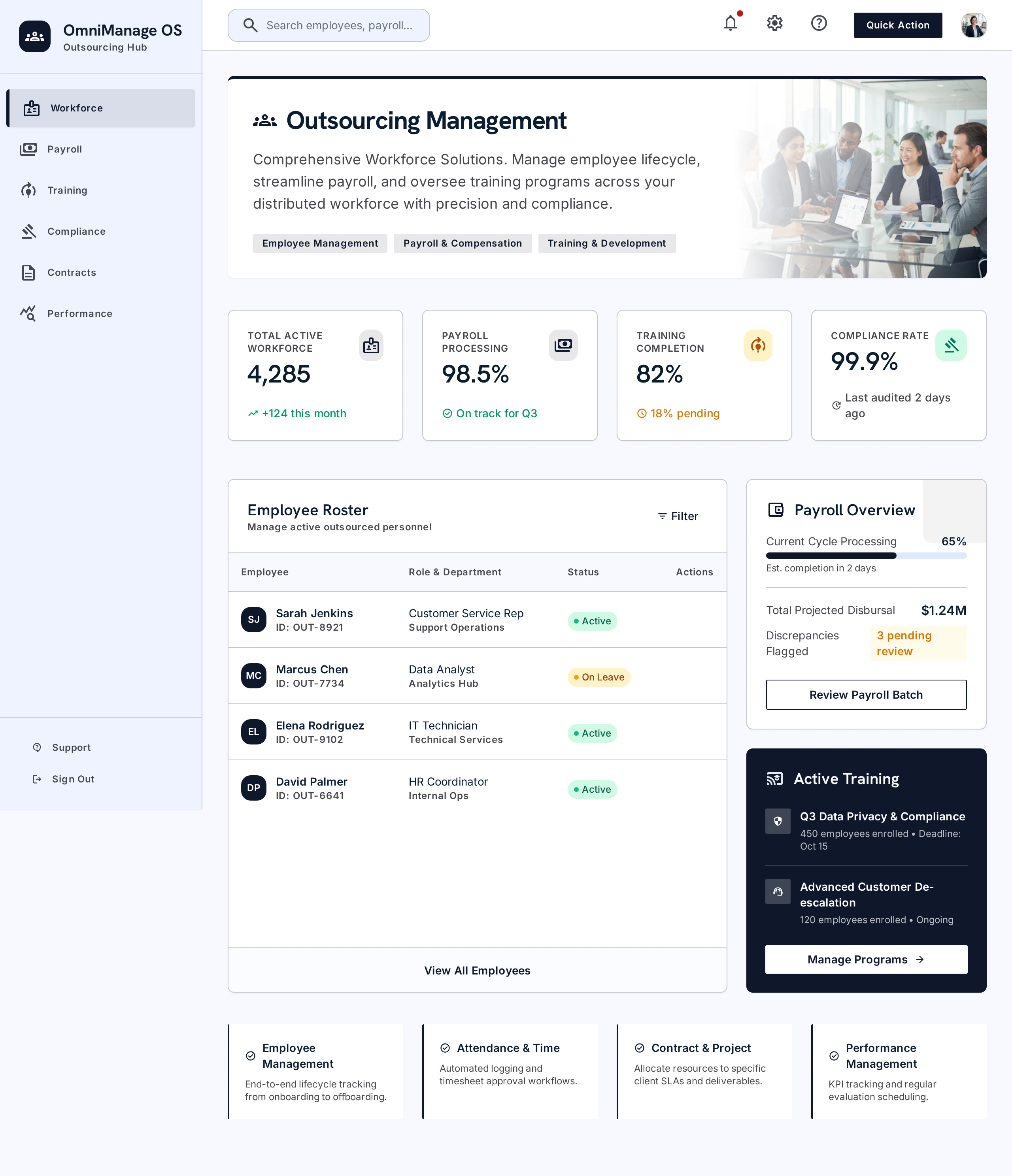
Task: Click the Compliance Rate gavel icon
Action: [x=951, y=345]
